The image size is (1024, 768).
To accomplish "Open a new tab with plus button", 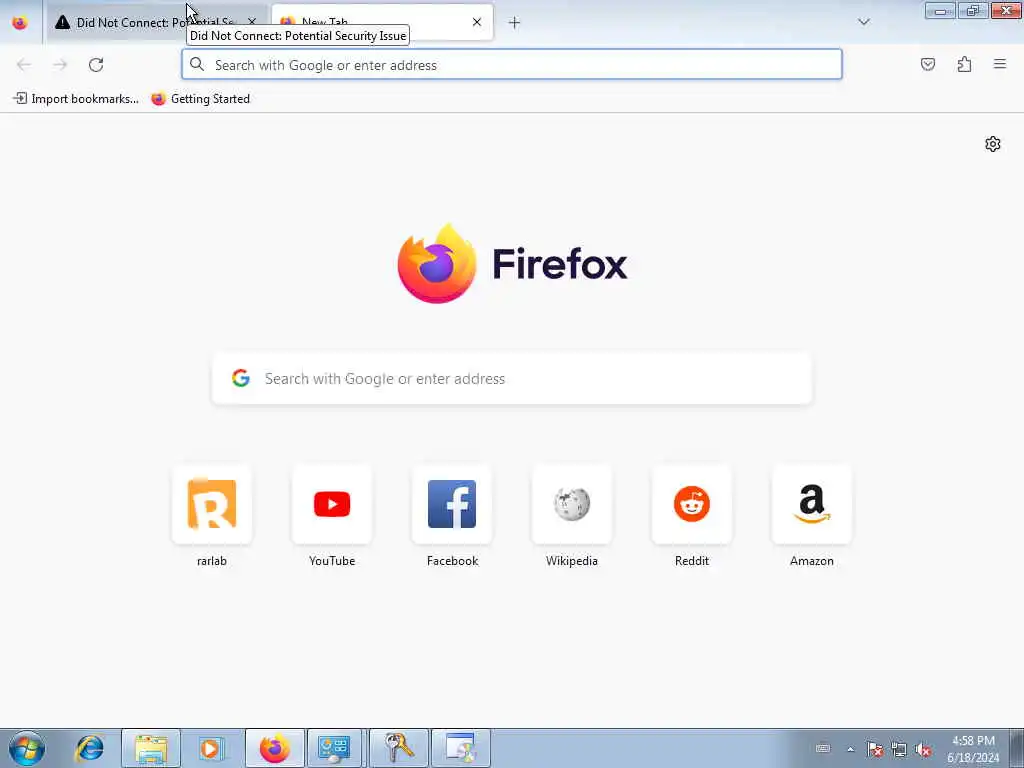I will pos(514,23).
